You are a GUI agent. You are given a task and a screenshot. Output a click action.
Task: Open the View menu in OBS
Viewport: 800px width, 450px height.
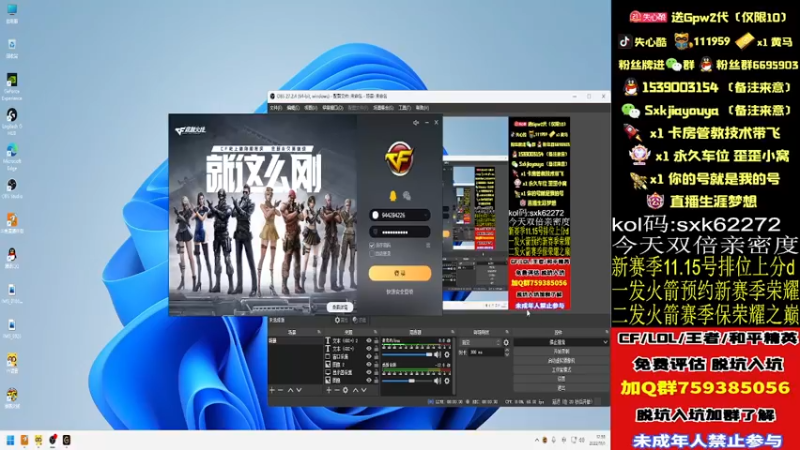coord(310,108)
